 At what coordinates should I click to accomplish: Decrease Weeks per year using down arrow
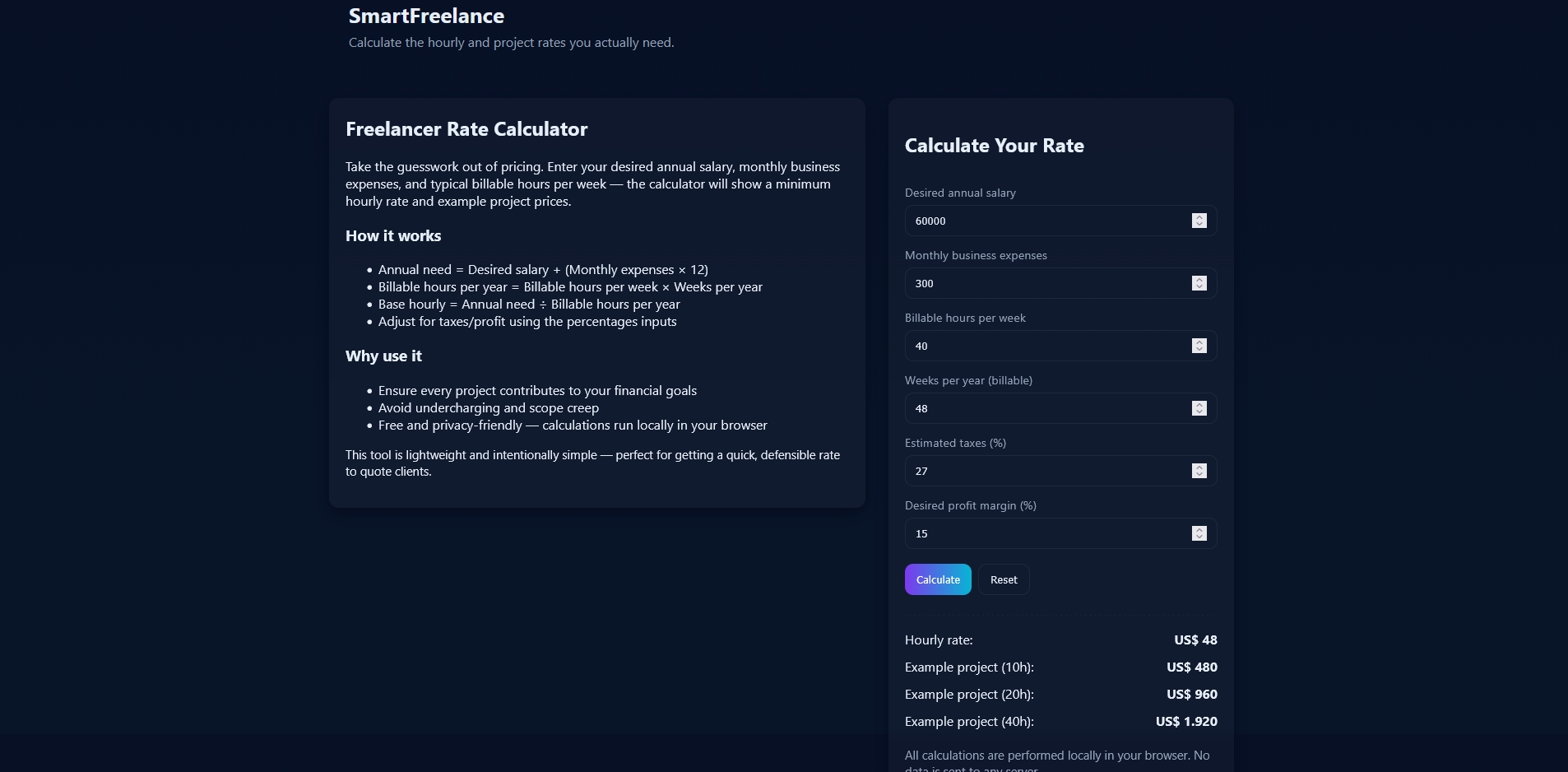[x=1199, y=412]
